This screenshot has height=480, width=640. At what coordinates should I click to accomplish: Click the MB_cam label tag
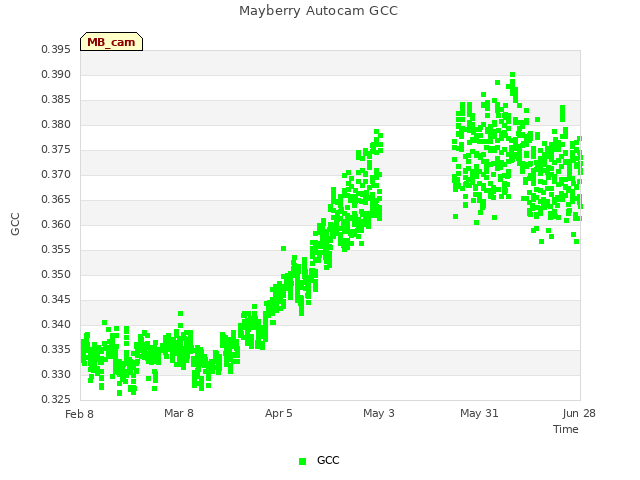[x=111, y=42]
